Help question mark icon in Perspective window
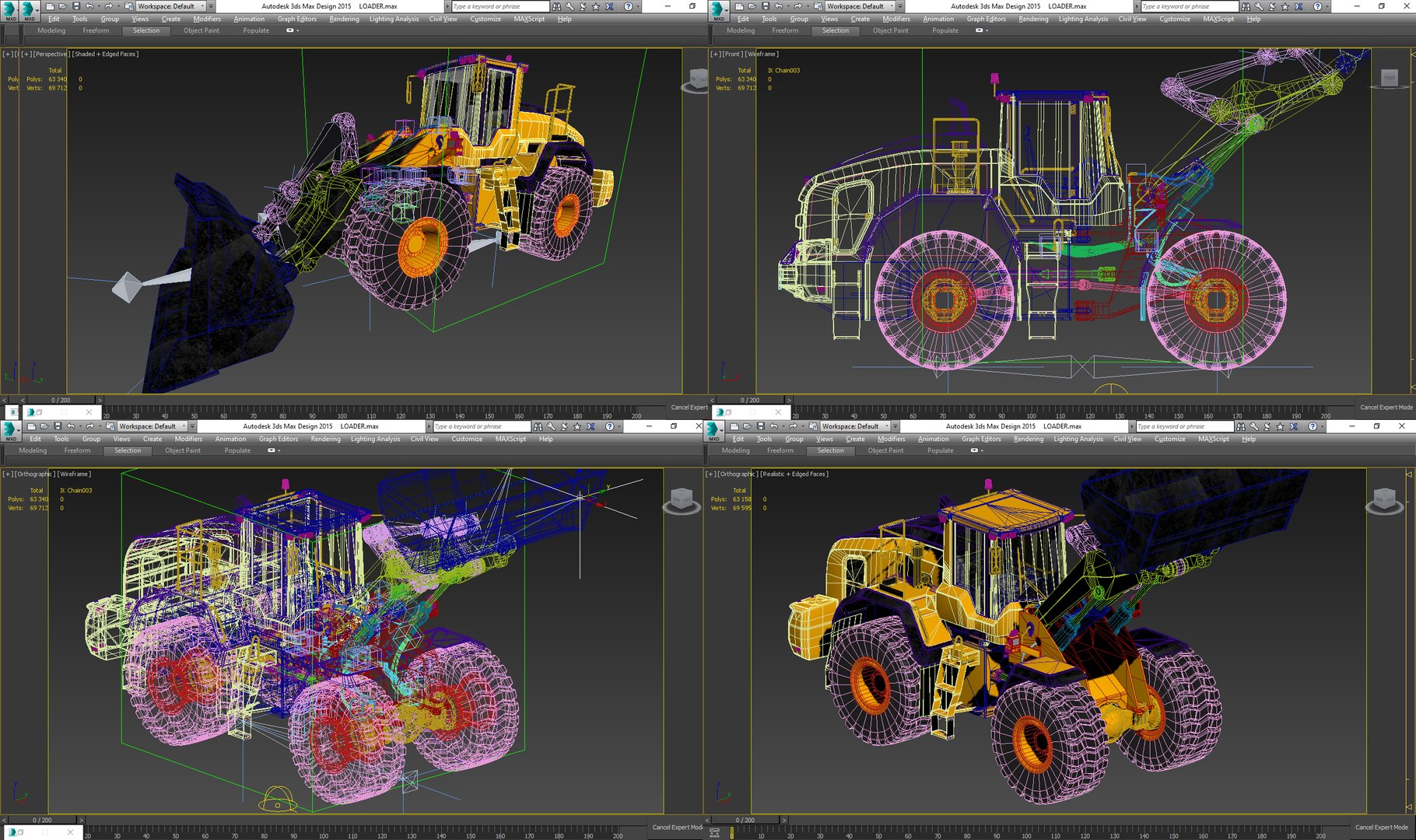Image resolution: width=1416 pixels, height=840 pixels. (628, 6)
